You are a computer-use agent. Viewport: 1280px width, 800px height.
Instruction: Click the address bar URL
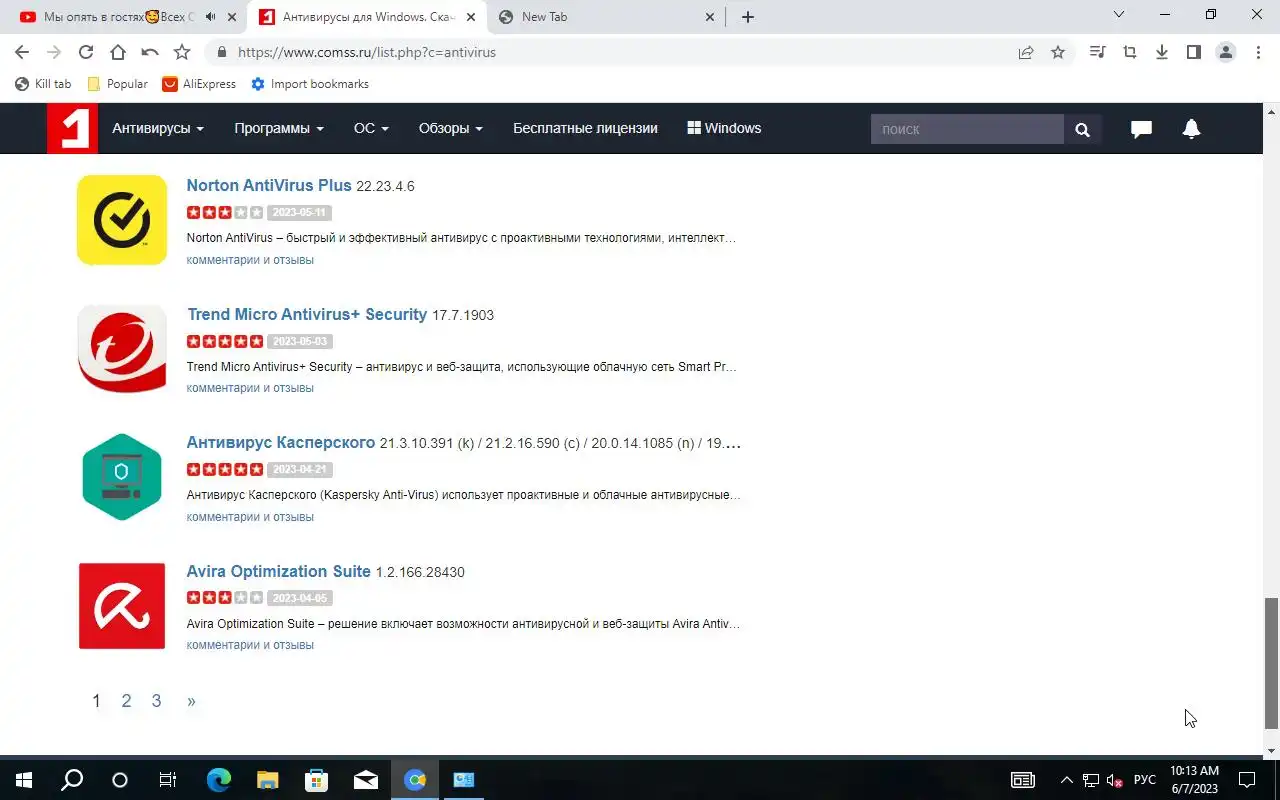pos(367,52)
